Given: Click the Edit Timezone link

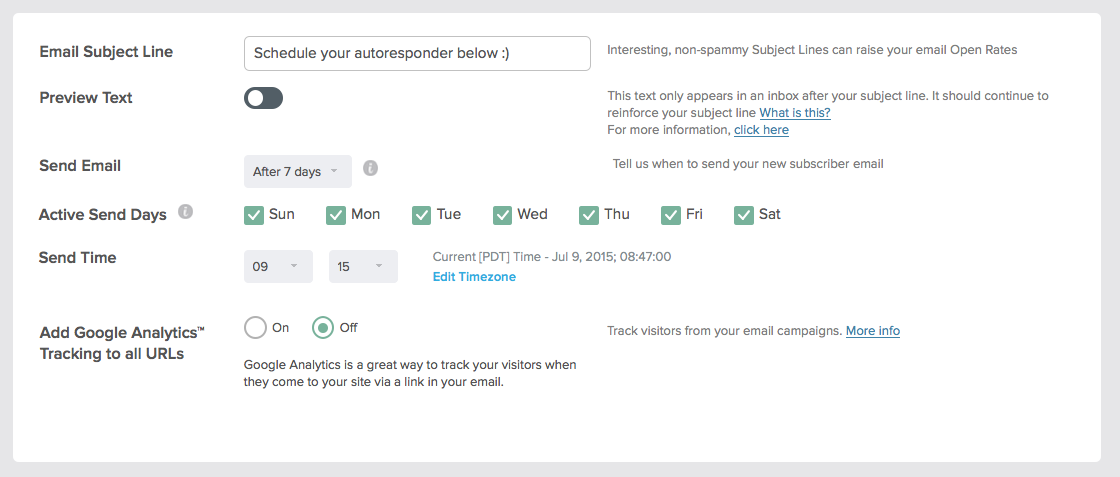Looking at the screenshot, I should coord(474,277).
